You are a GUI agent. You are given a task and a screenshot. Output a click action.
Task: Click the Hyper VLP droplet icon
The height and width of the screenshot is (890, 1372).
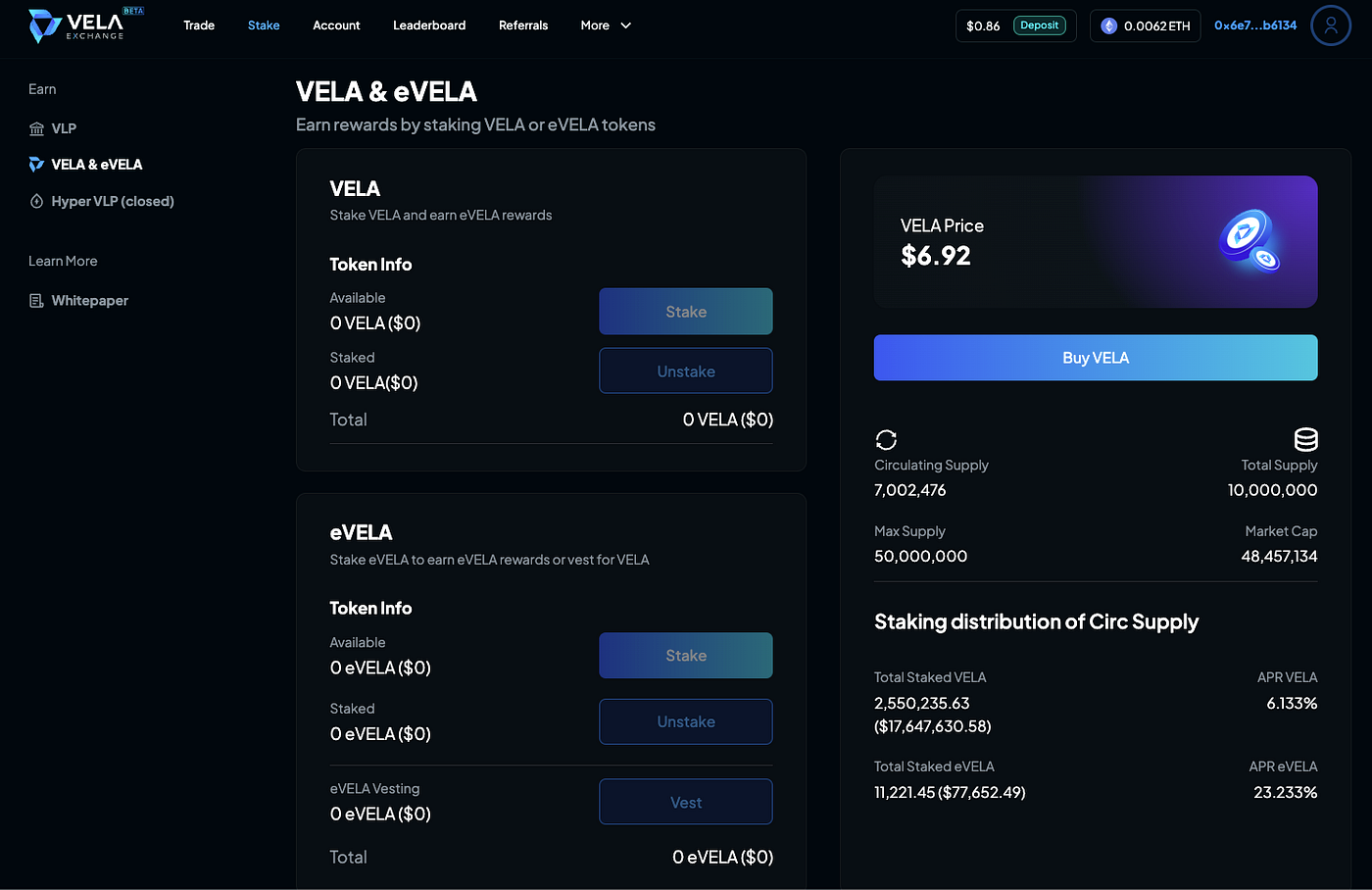point(37,201)
